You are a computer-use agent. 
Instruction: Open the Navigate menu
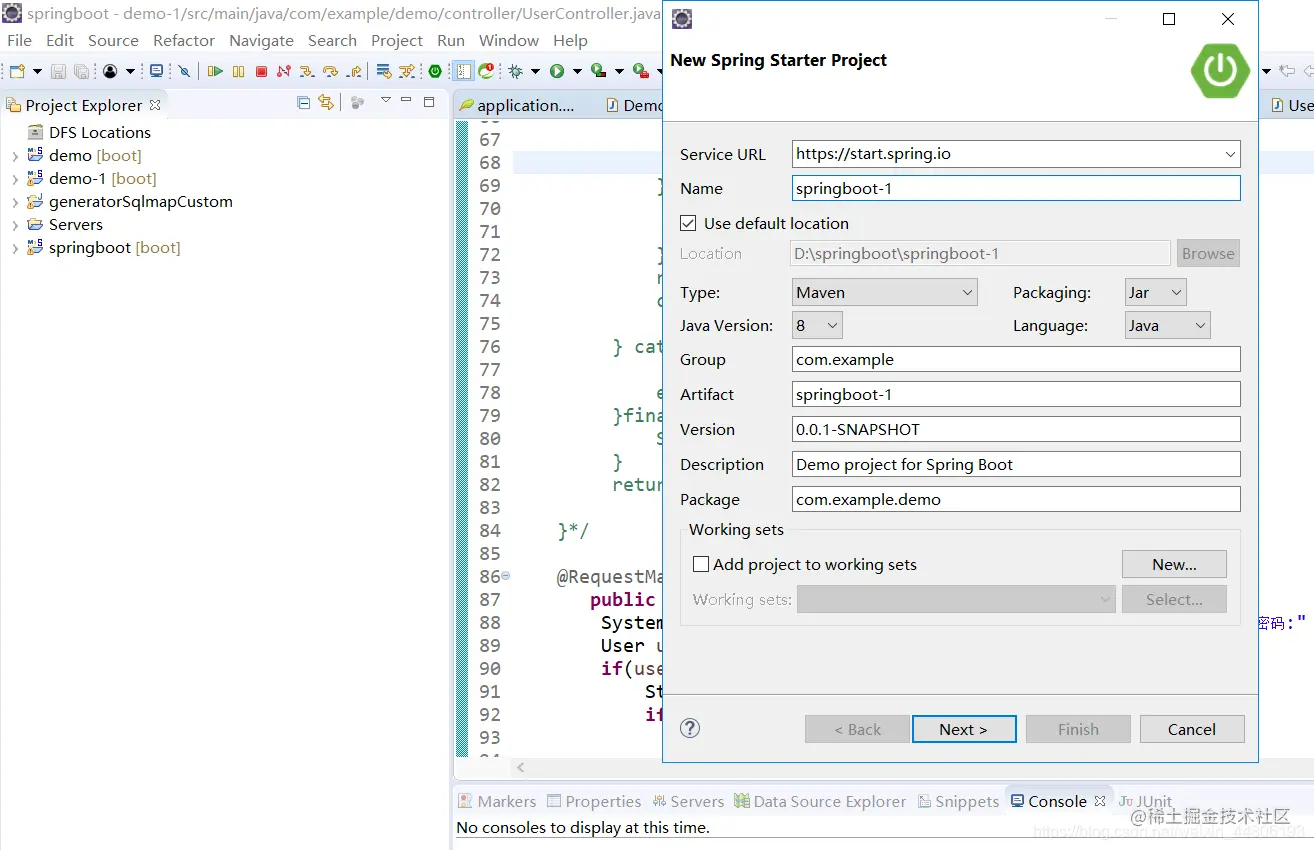coord(261,40)
